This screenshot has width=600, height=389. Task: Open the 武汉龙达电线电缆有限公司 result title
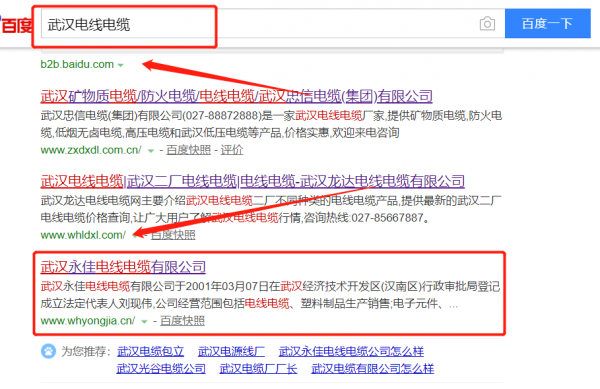tap(253, 181)
